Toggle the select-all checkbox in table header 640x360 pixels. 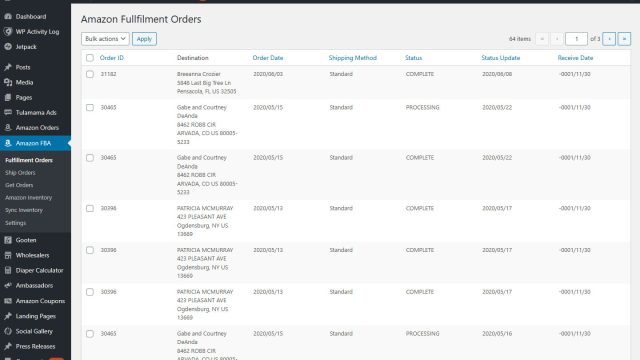(90, 58)
